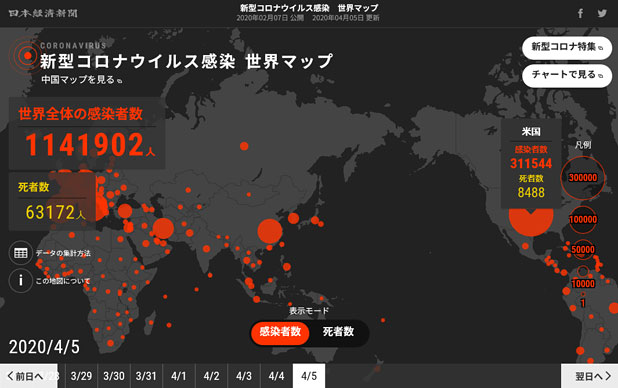Select the 50000 legend circle

[583, 250]
